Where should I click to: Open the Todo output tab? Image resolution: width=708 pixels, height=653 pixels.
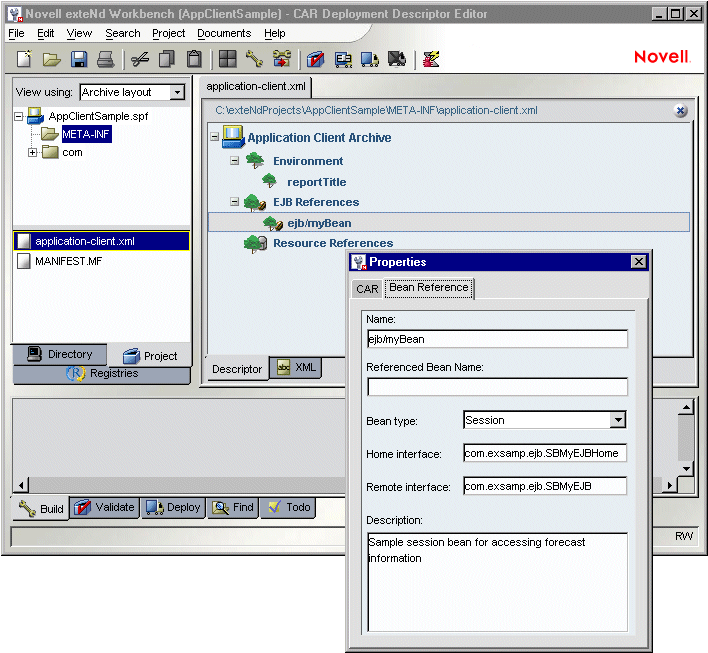pyautogui.click(x=288, y=508)
